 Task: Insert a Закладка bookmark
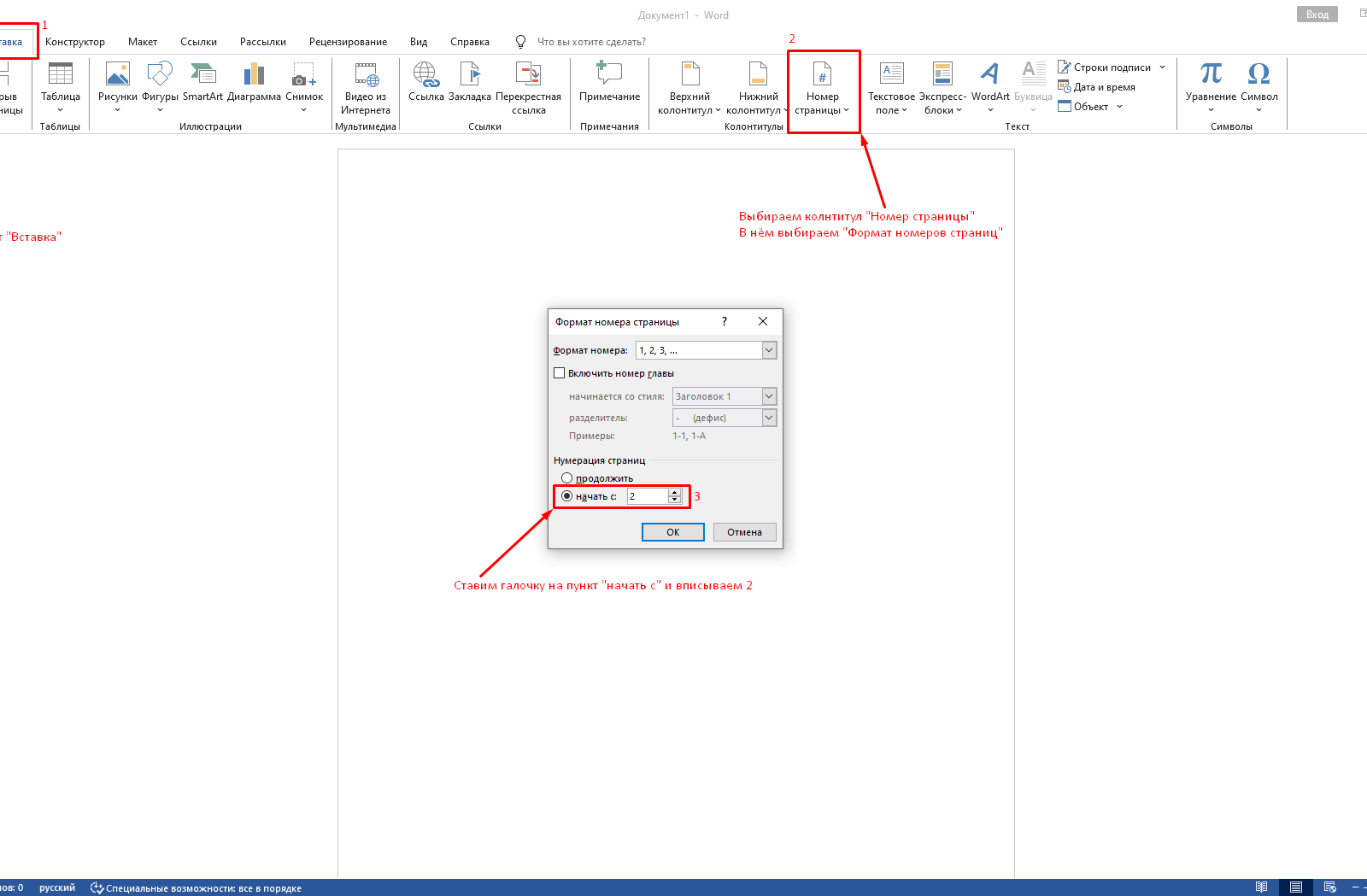469,75
